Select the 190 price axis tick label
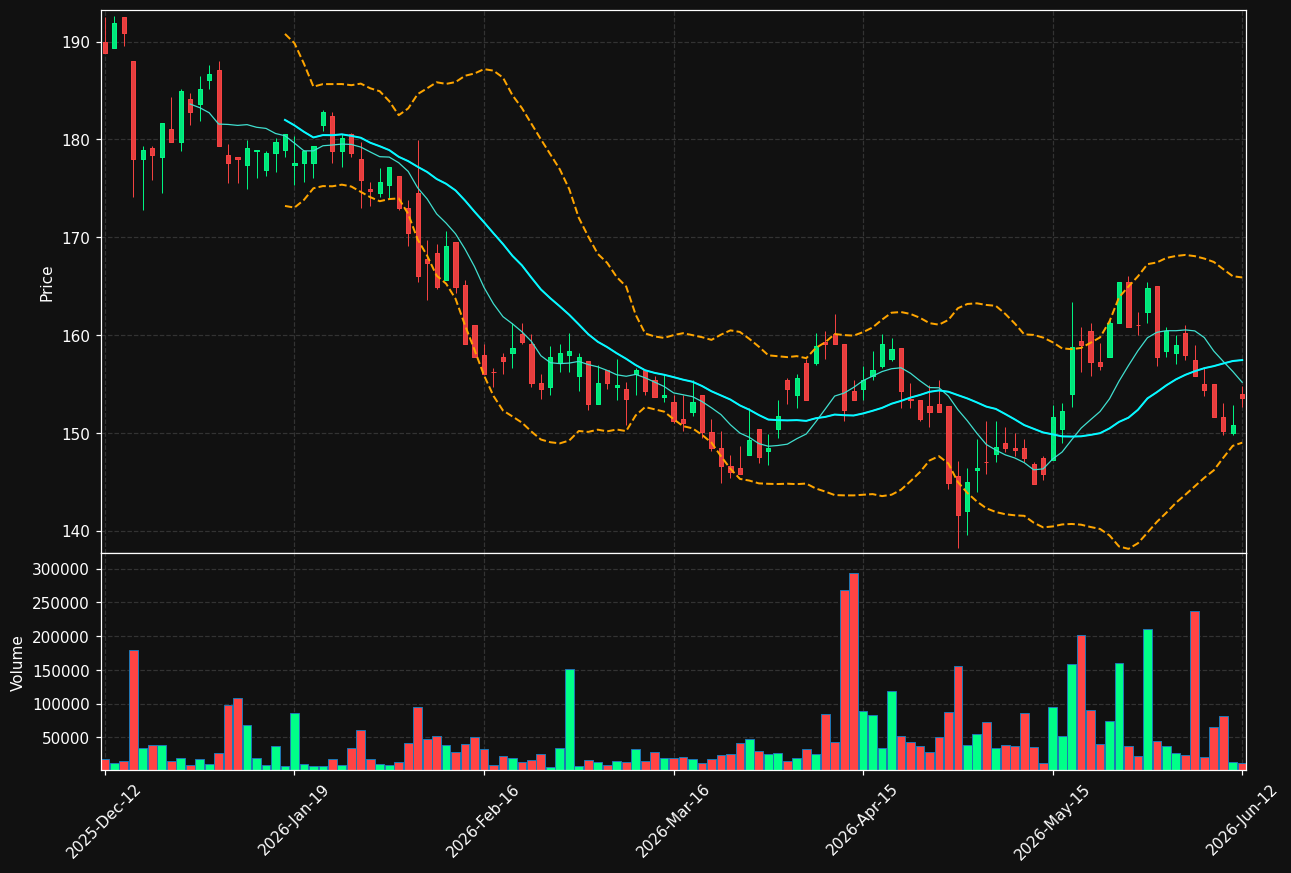The height and width of the screenshot is (873, 1291). (76, 42)
